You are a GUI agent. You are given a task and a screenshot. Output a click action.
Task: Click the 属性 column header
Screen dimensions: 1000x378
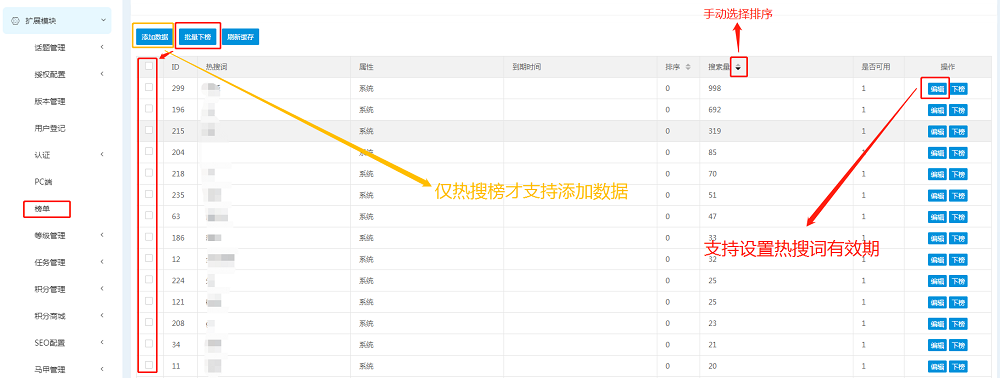click(365, 67)
